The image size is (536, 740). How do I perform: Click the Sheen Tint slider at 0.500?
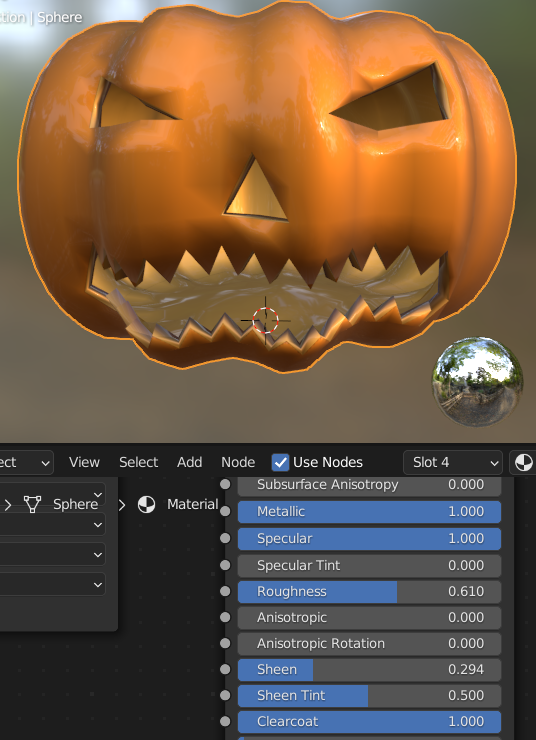click(369, 695)
